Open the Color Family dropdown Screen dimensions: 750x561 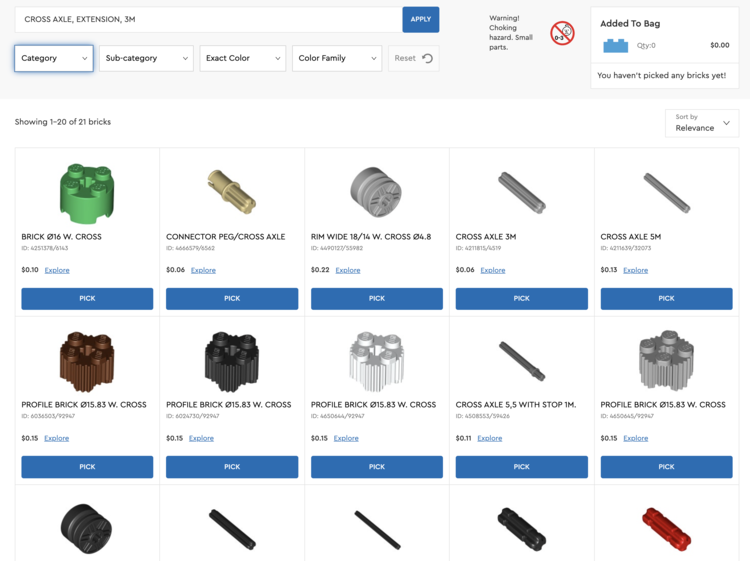pyautogui.click(x=337, y=58)
